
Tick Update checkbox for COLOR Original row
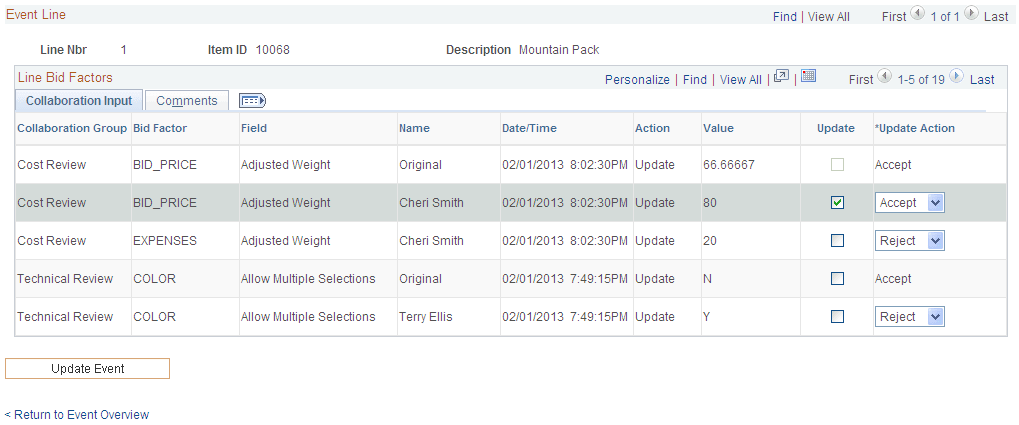838,279
